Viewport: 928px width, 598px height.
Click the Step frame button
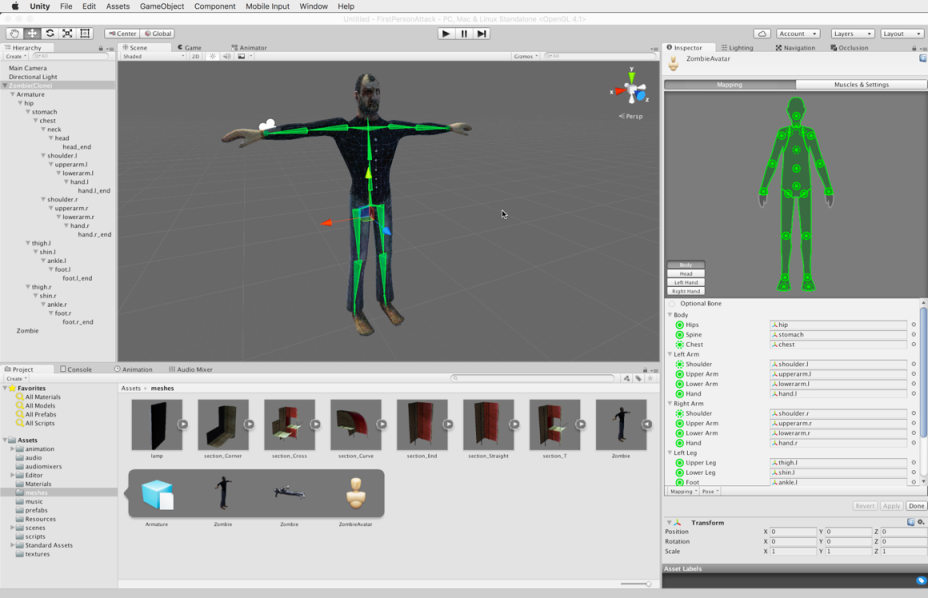[x=482, y=34]
